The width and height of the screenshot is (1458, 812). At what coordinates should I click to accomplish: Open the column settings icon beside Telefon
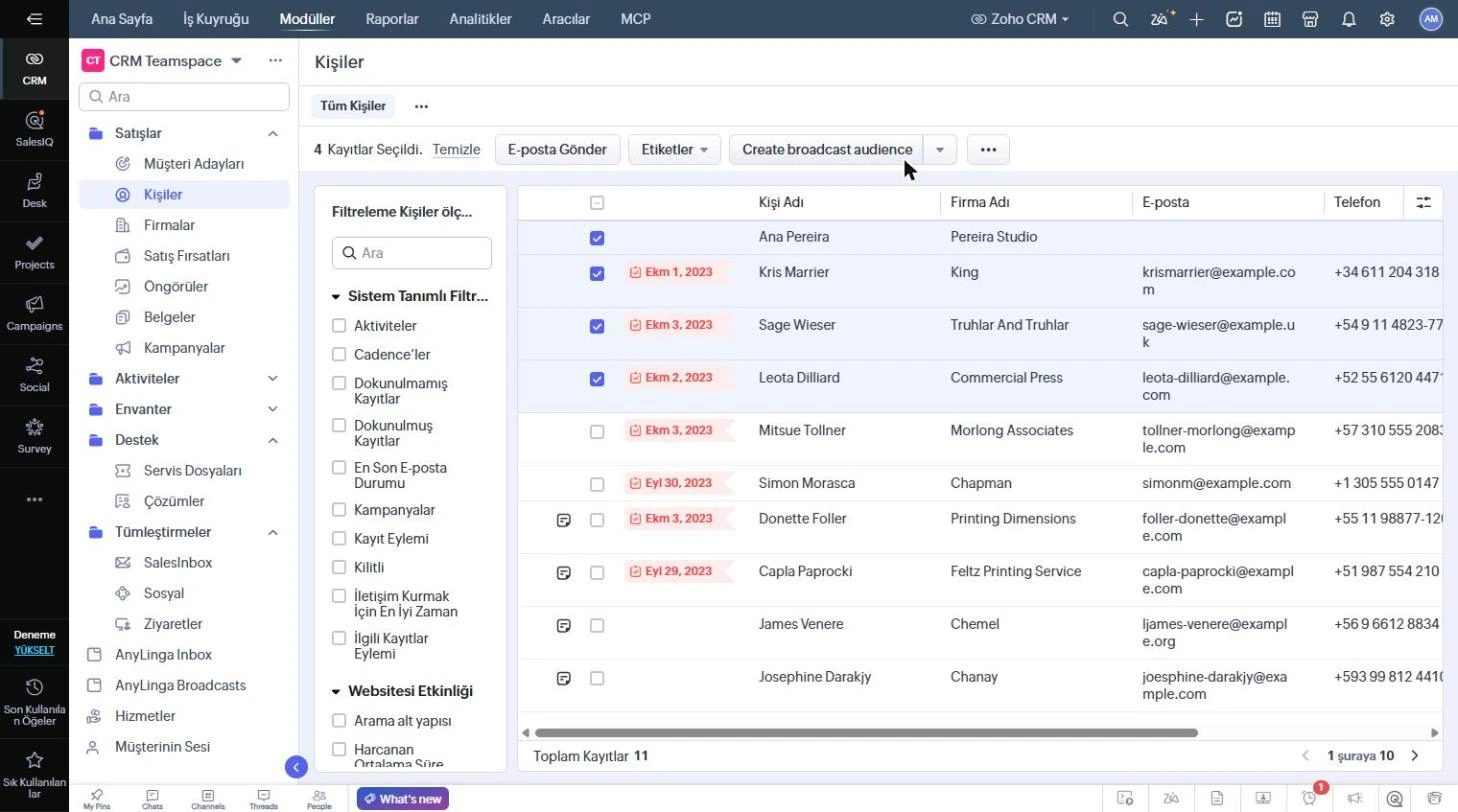click(x=1424, y=202)
